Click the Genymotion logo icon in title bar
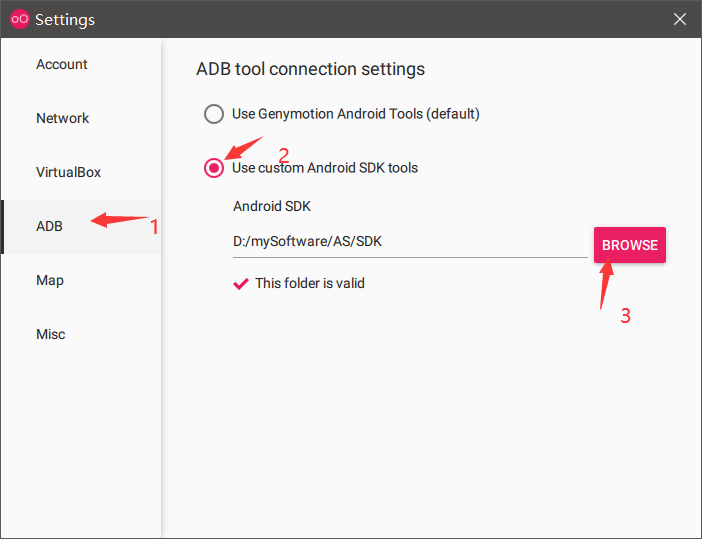 [19, 19]
